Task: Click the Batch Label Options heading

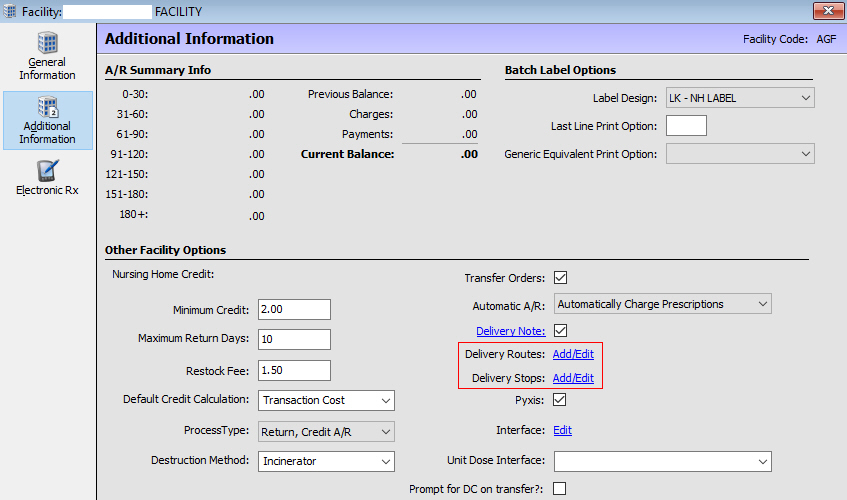Action: coord(560,70)
